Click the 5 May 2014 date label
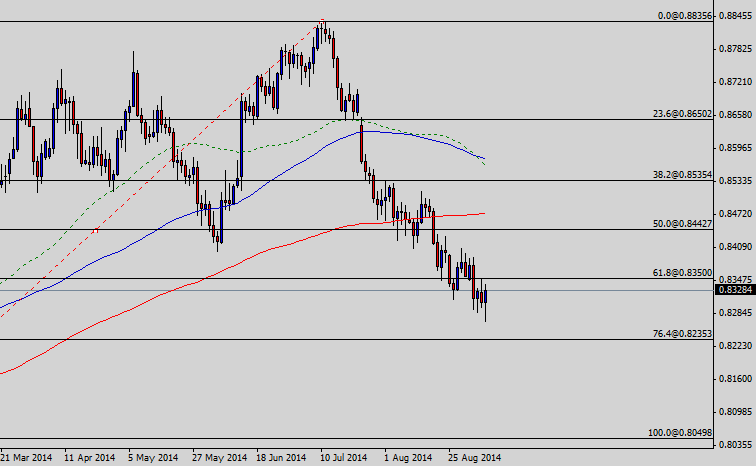 tap(155, 457)
